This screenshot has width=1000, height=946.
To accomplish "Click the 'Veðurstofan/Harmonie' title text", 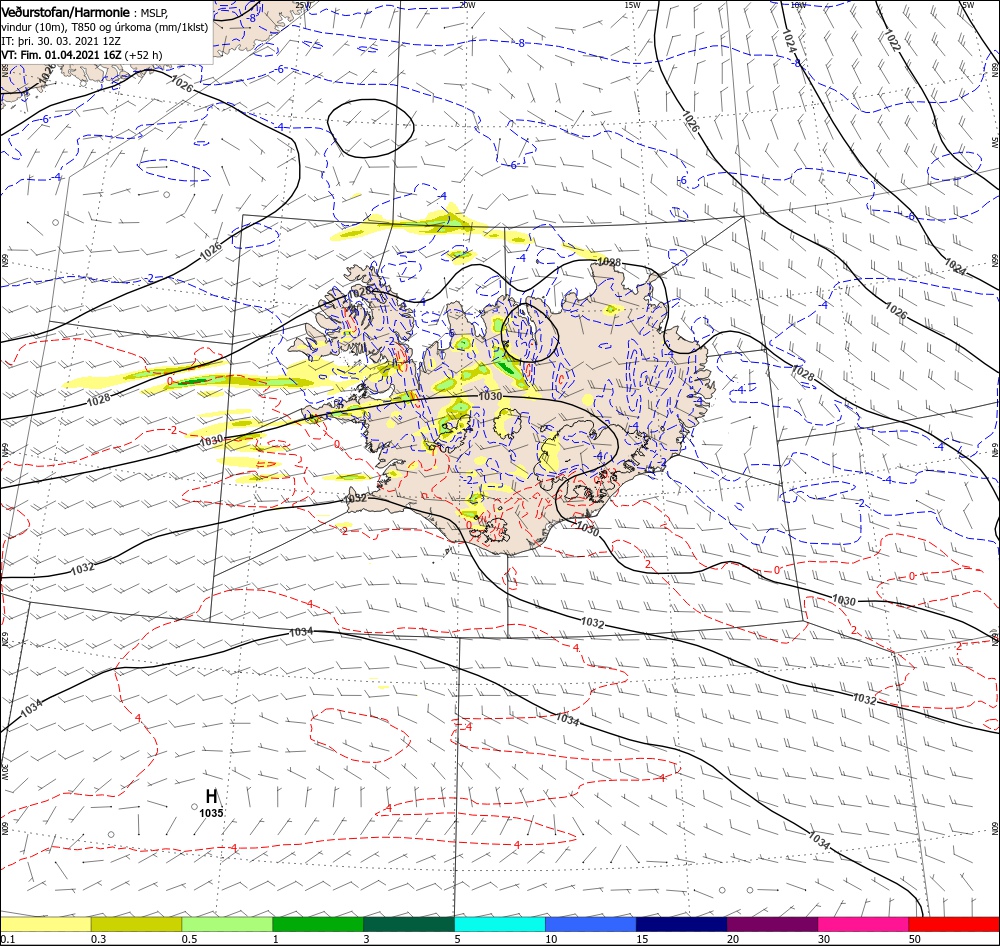I will pyautogui.click(x=66, y=12).
